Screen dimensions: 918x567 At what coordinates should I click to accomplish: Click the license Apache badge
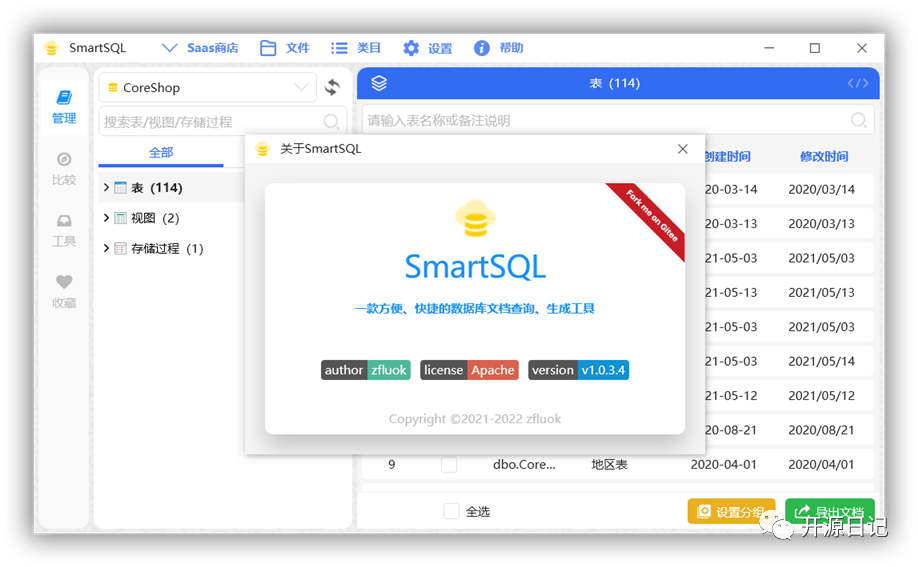coord(470,370)
